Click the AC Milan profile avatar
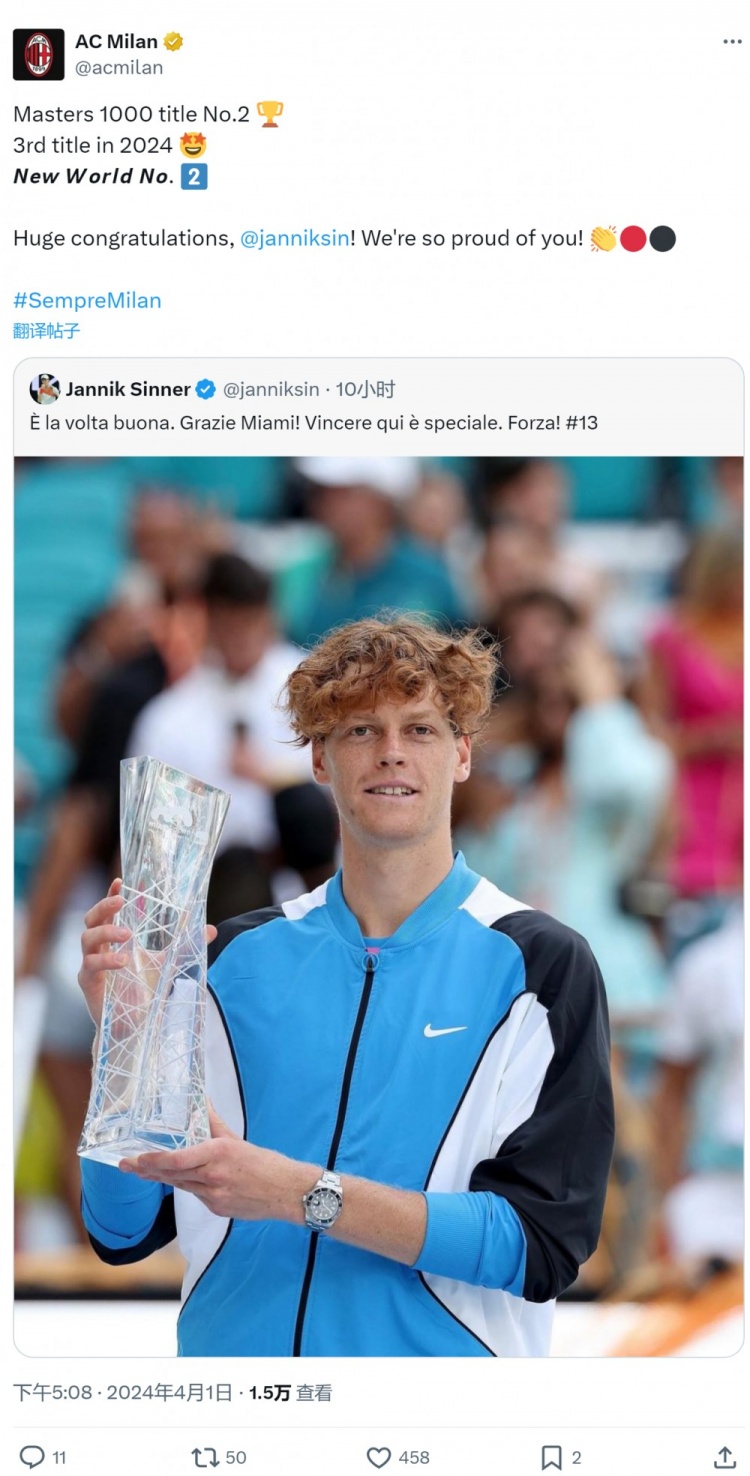 pyautogui.click(x=38, y=54)
